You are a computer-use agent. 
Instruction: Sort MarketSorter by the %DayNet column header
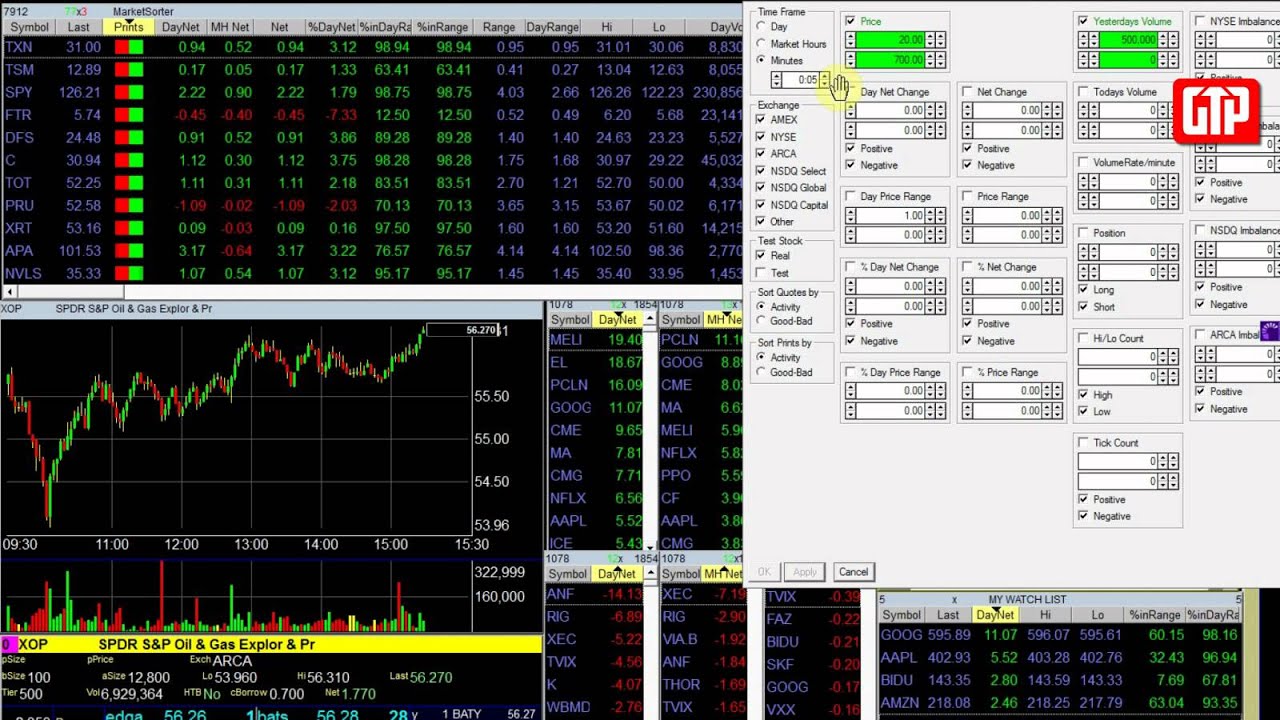(x=331, y=27)
